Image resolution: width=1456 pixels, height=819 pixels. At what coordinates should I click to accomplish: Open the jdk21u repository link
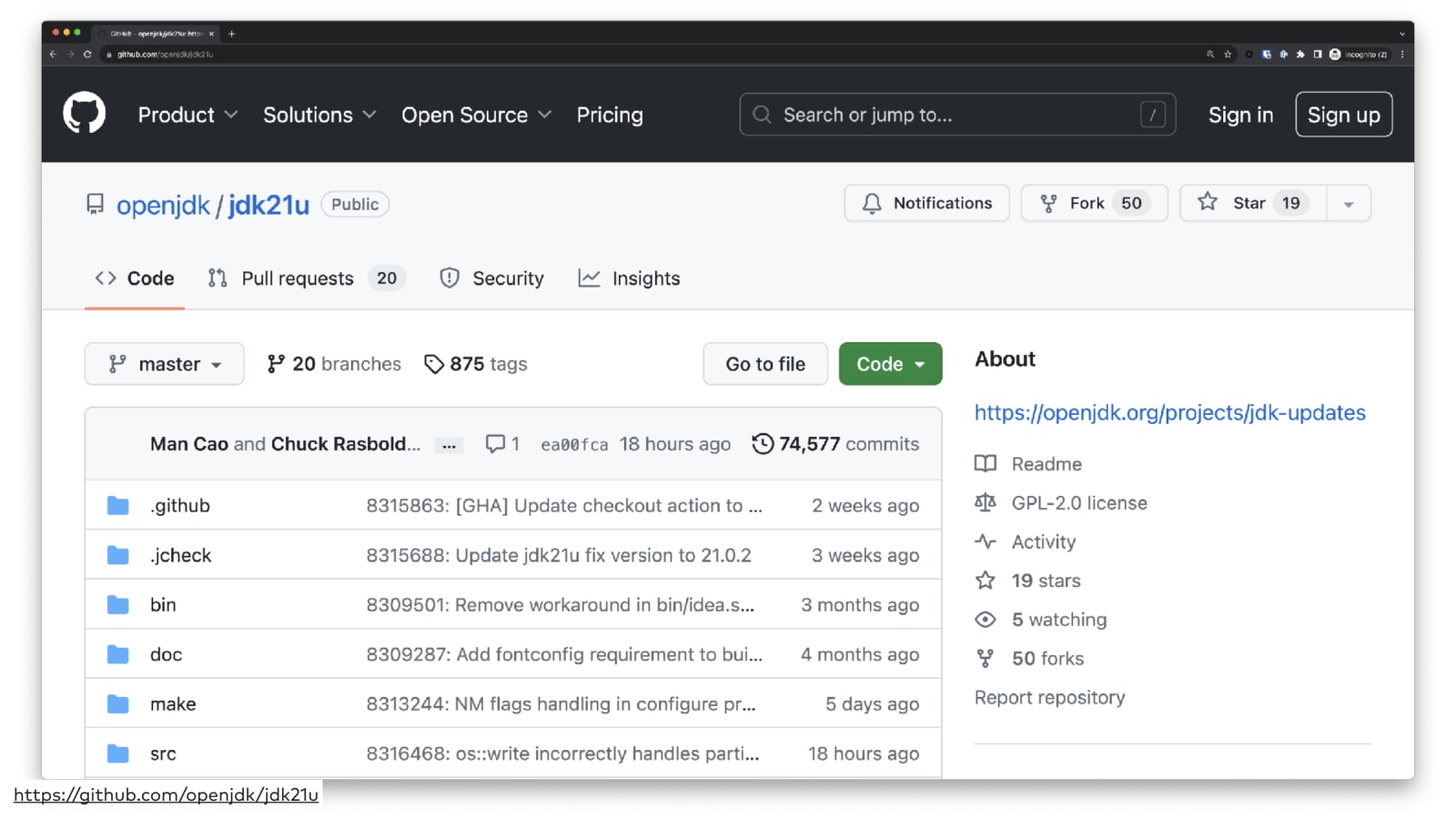(x=268, y=205)
